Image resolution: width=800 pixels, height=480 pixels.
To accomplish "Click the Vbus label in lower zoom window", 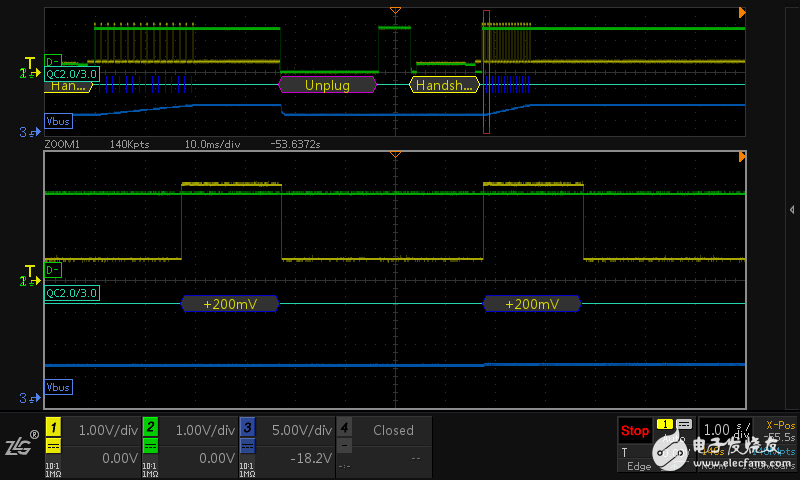I will pyautogui.click(x=58, y=386).
